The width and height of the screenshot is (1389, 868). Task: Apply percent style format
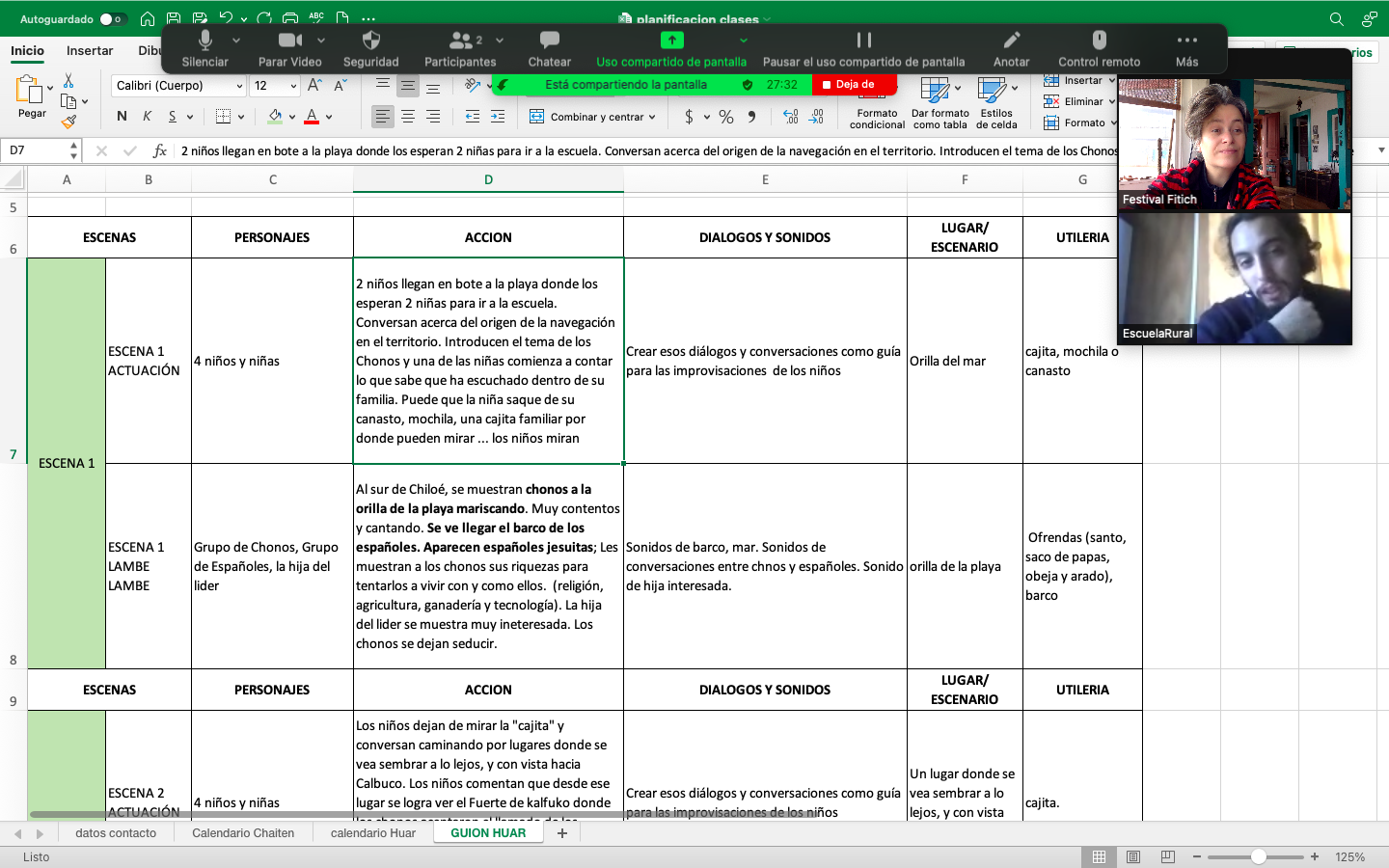726,117
